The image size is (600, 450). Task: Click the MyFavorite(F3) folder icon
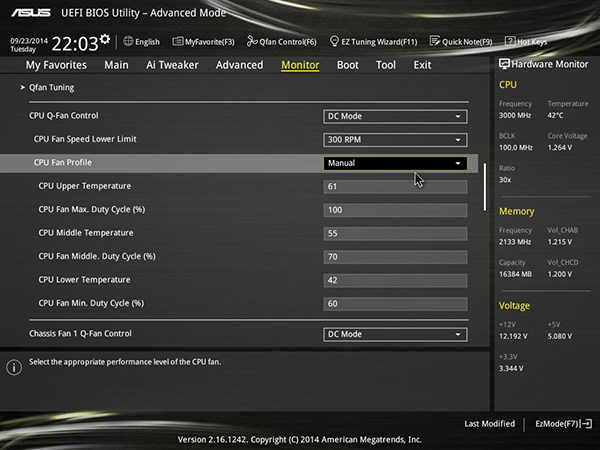click(178, 41)
